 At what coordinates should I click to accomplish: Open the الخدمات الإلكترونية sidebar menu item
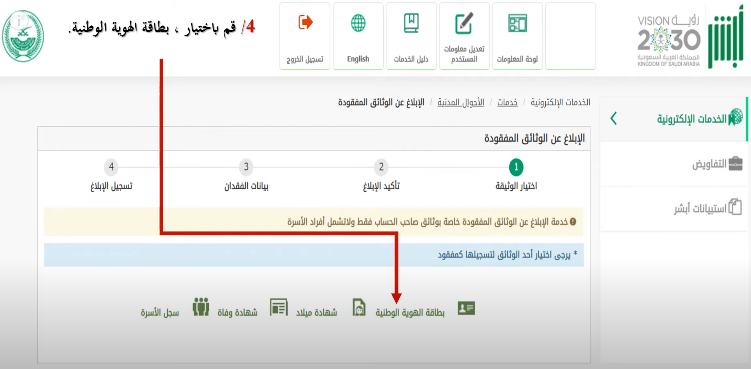(x=673, y=118)
